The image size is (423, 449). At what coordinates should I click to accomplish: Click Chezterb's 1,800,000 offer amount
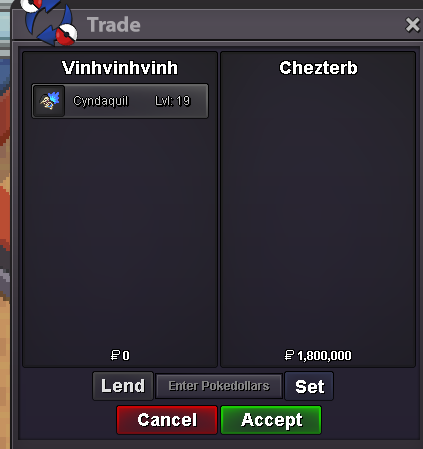pos(324,356)
